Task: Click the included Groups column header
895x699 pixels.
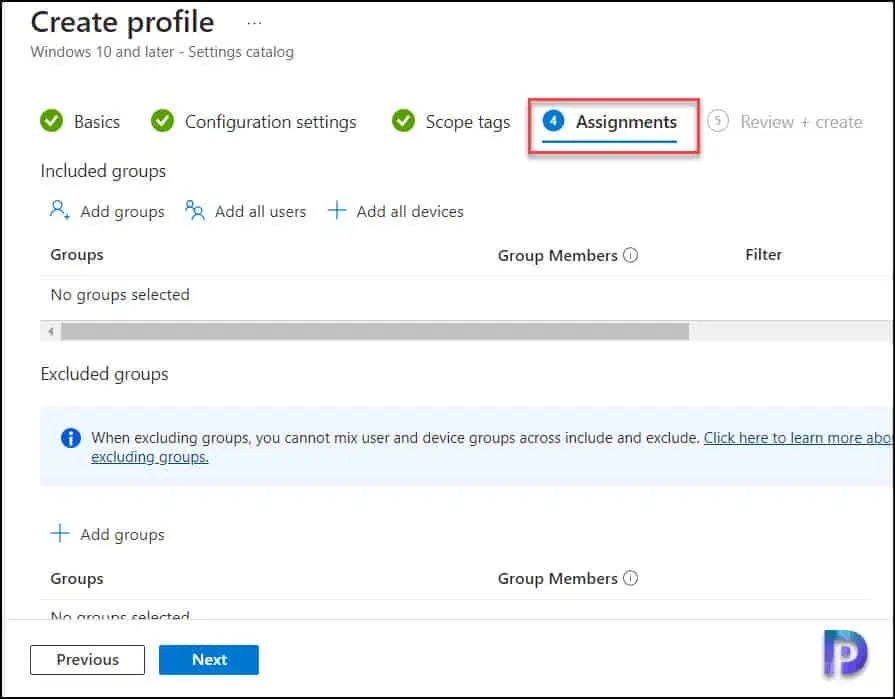Action: coord(77,254)
